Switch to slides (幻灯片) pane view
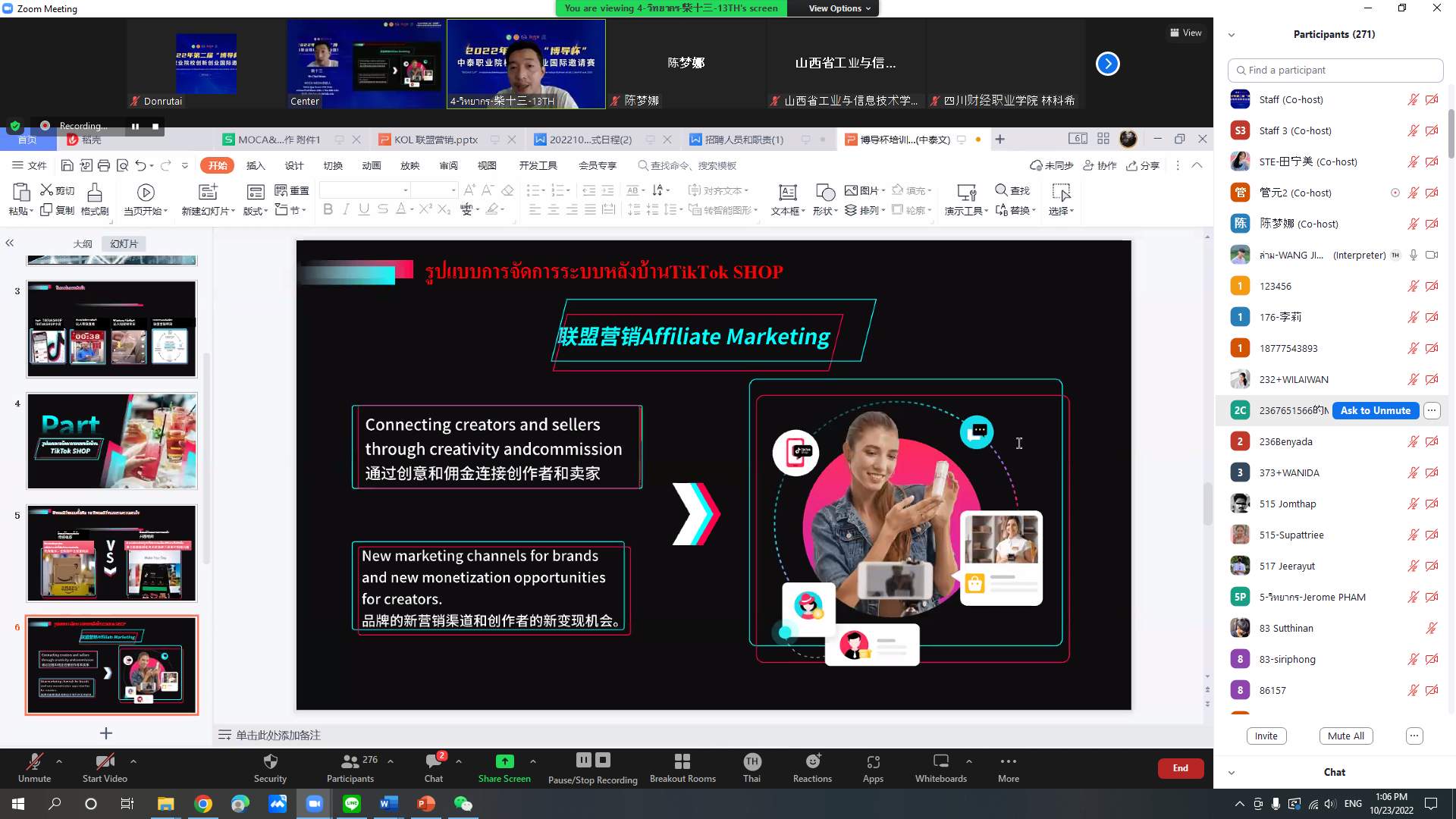This screenshot has height=819, width=1456. pos(124,243)
